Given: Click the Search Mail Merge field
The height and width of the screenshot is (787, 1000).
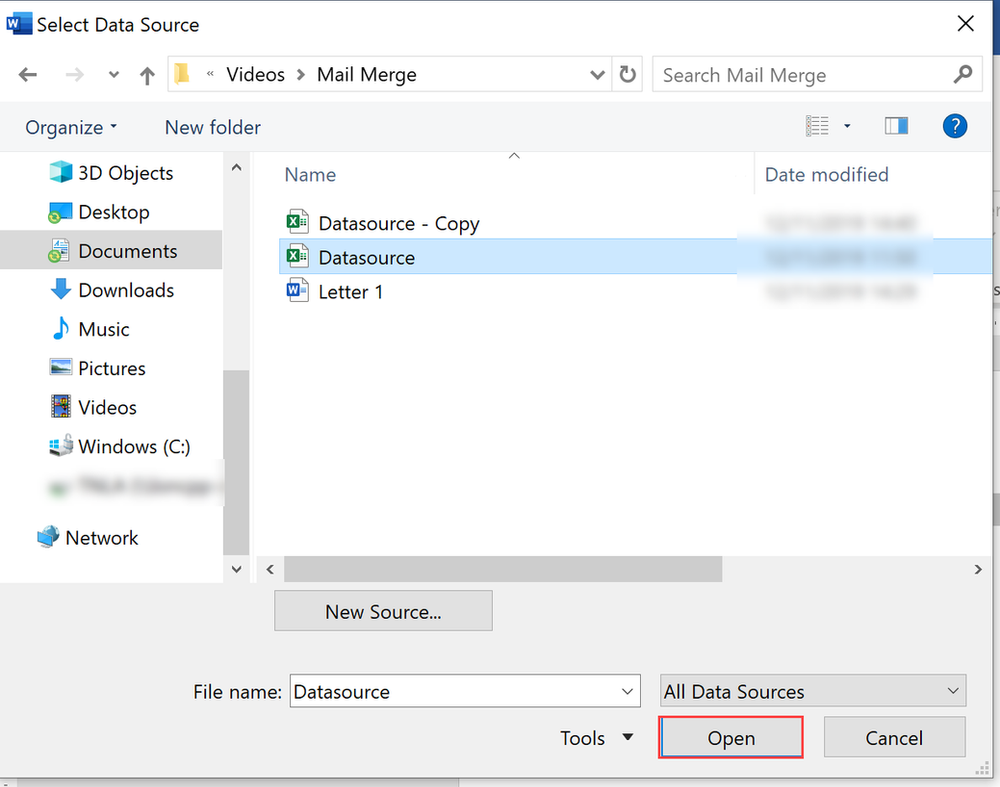Looking at the screenshot, I should 800,75.
